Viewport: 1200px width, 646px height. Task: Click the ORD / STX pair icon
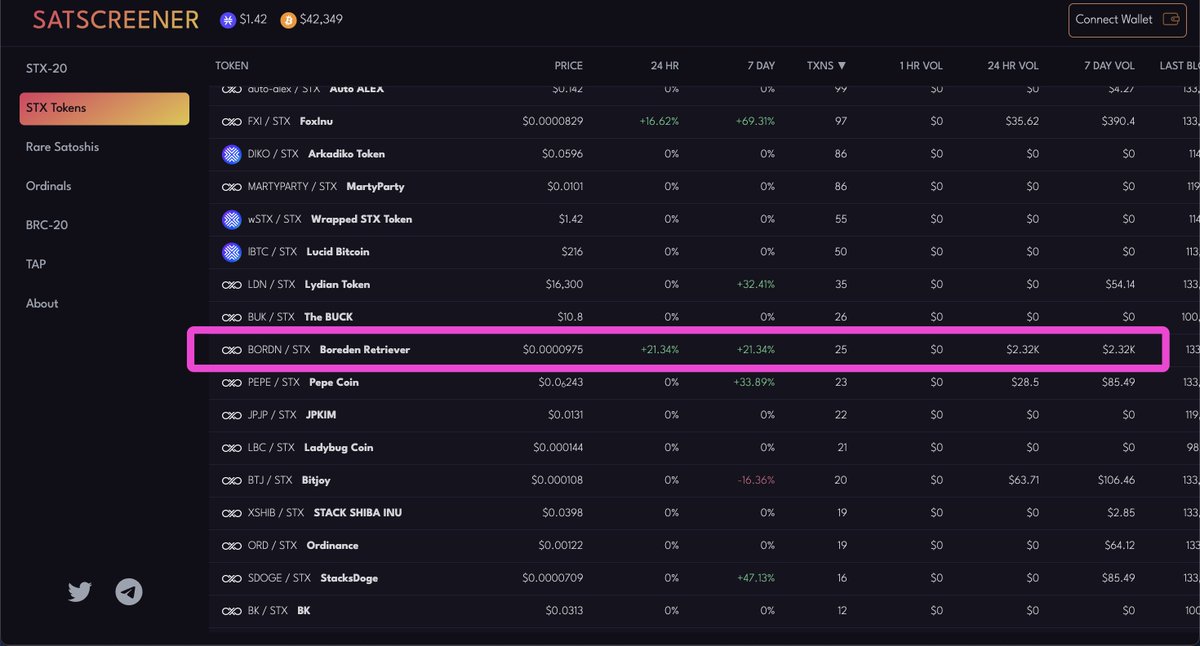pos(231,546)
